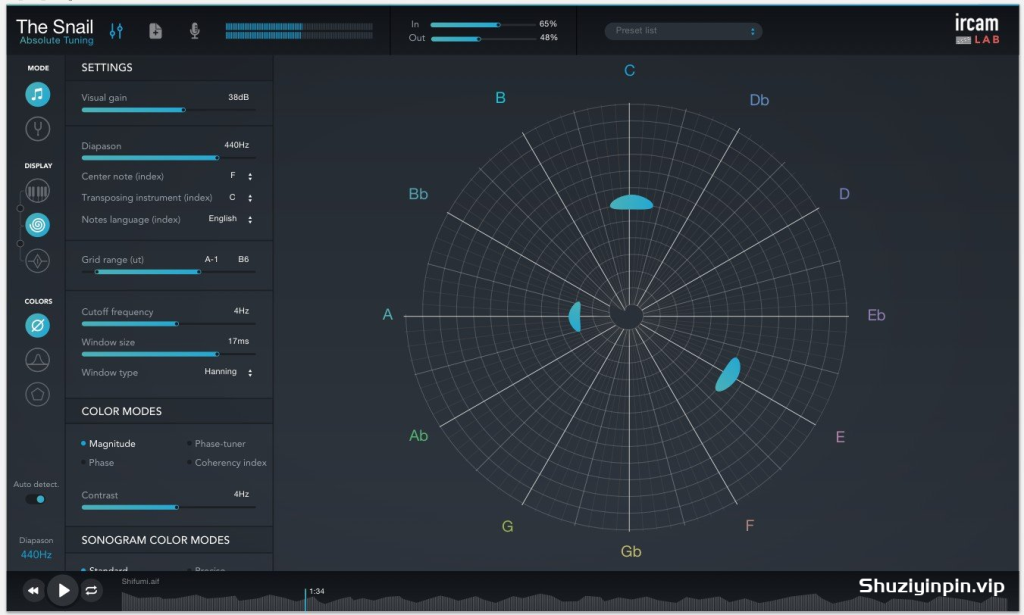1024x615 pixels.
Task: Rewind playback to start
Action: pyautogui.click(x=33, y=591)
